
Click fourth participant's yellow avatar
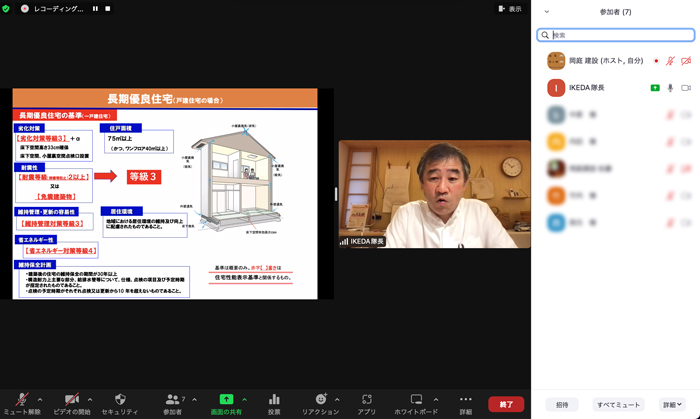pyautogui.click(x=556, y=142)
